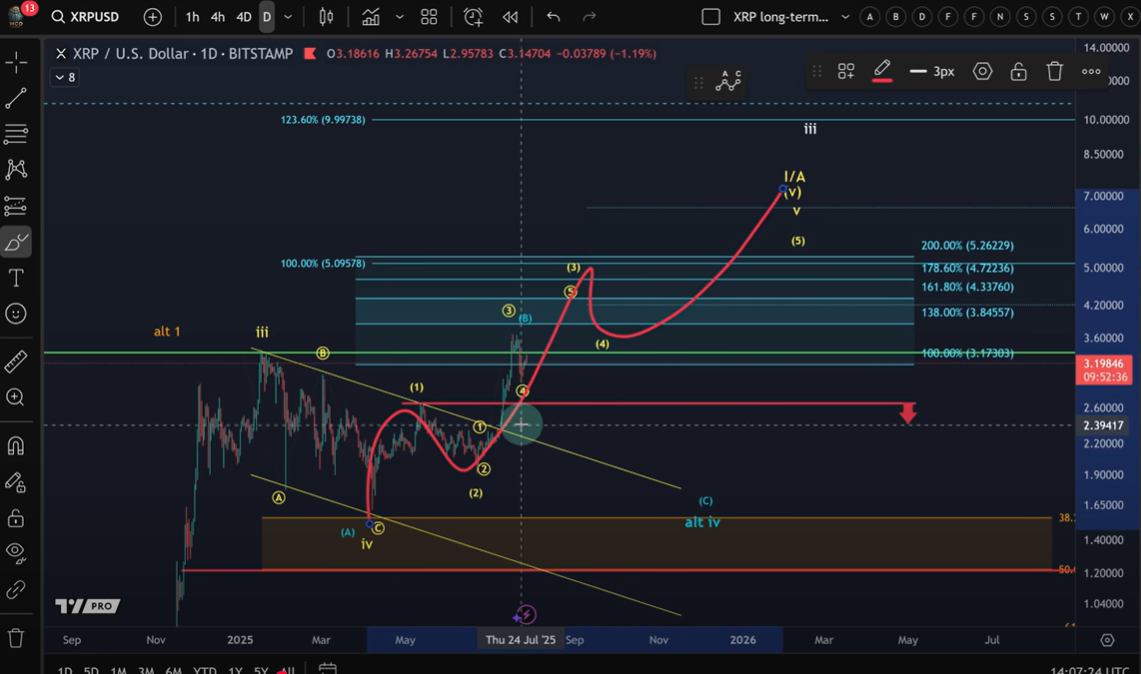
Task: Open layout shortcut circle W
Action: [1105, 17]
